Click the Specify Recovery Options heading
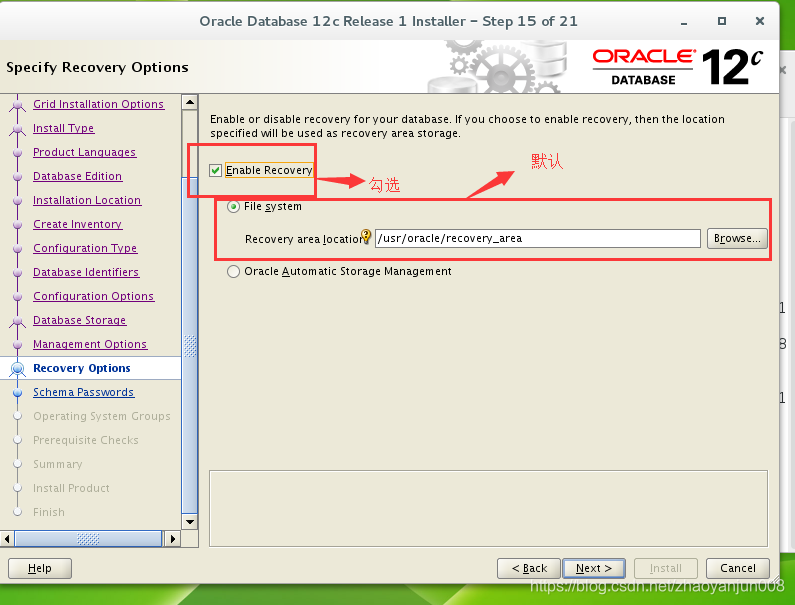The height and width of the screenshot is (605, 795). point(97,67)
